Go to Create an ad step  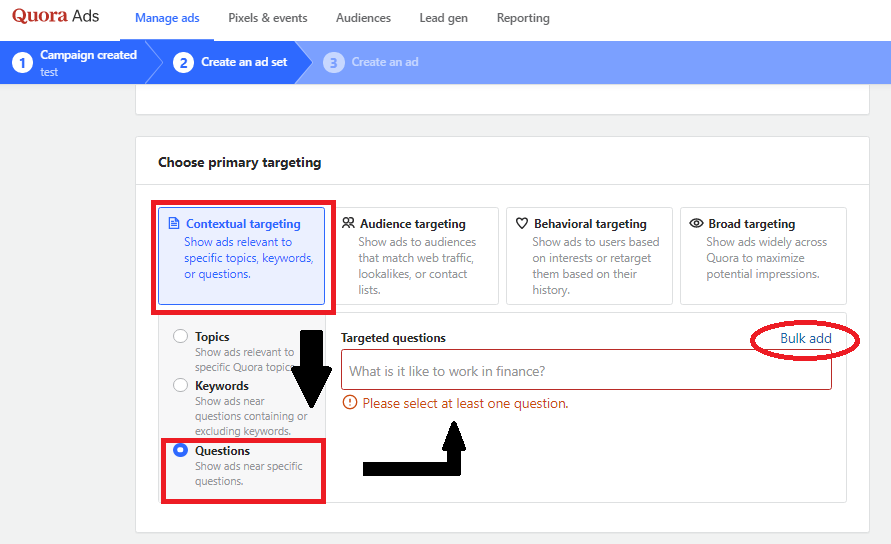(384, 62)
